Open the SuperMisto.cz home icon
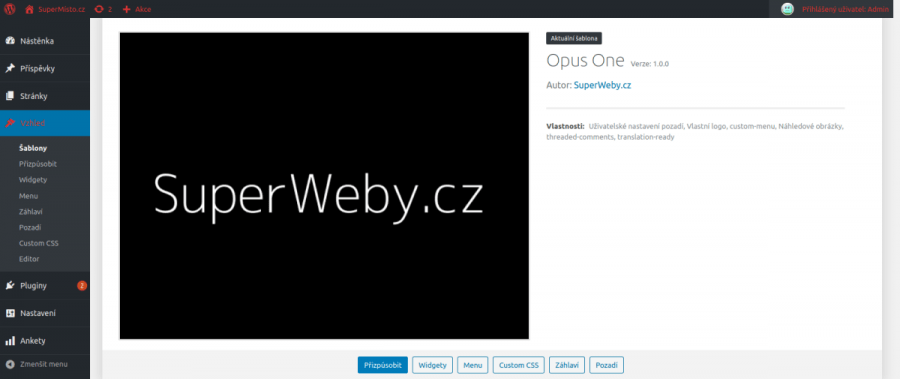Image resolution: width=900 pixels, height=379 pixels. (30, 9)
